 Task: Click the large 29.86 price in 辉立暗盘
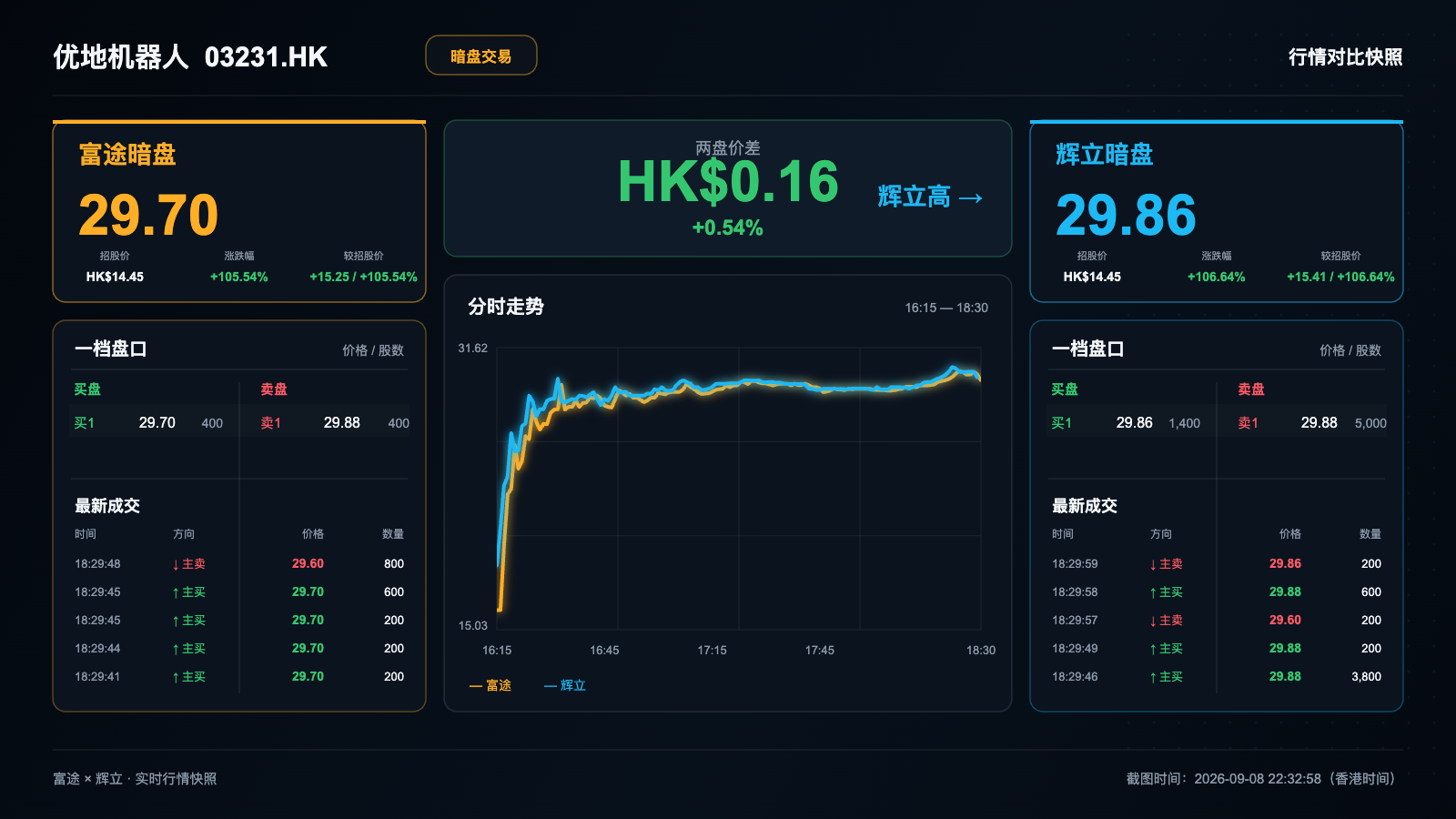(x=1126, y=215)
